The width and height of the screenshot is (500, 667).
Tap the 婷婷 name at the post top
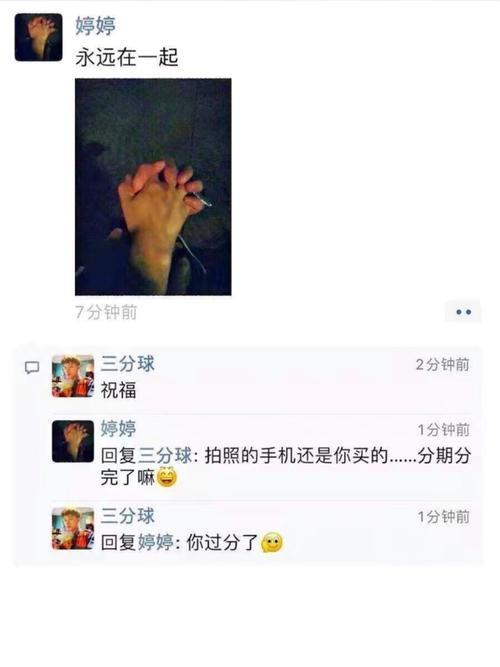(95, 26)
